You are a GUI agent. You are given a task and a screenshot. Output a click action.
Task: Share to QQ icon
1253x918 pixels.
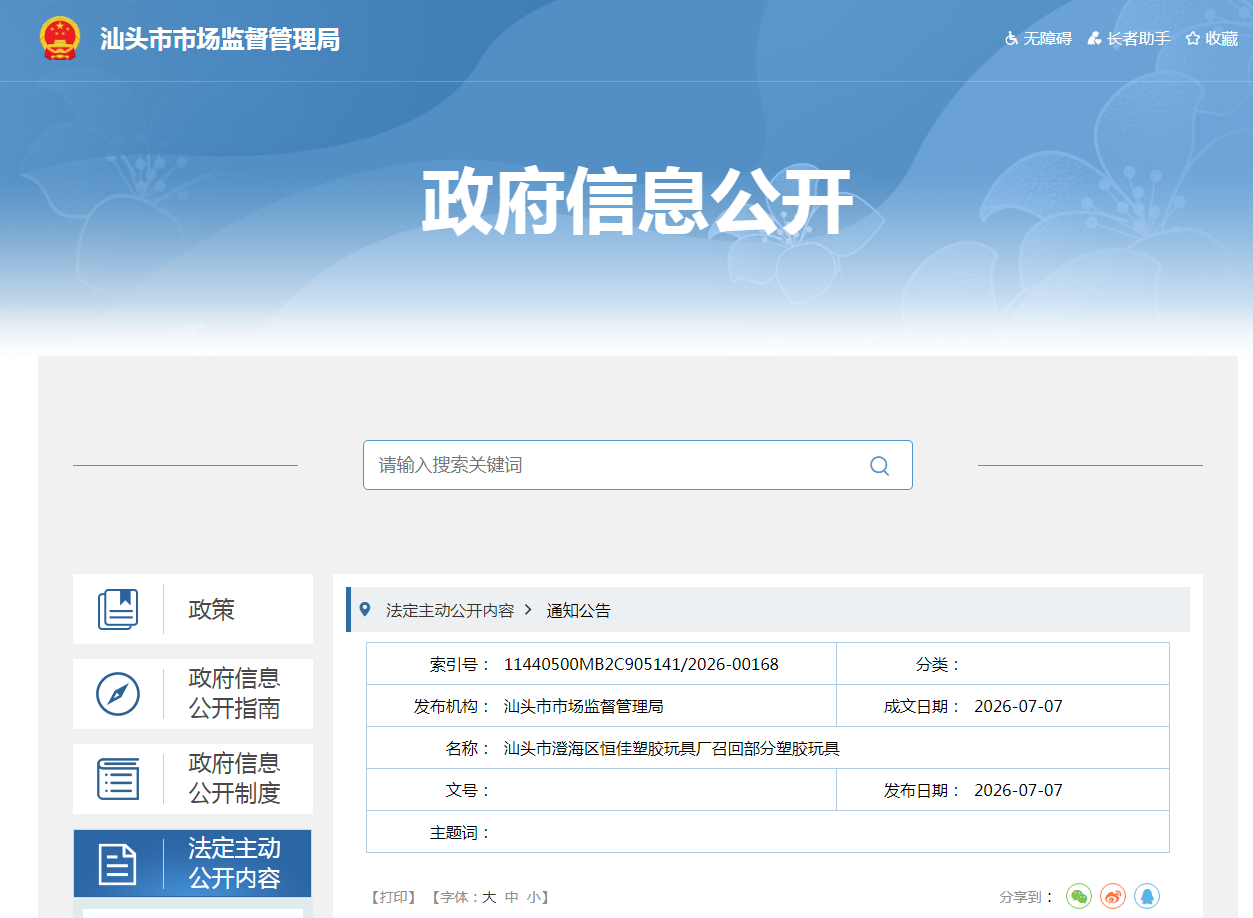click(1147, 896)
